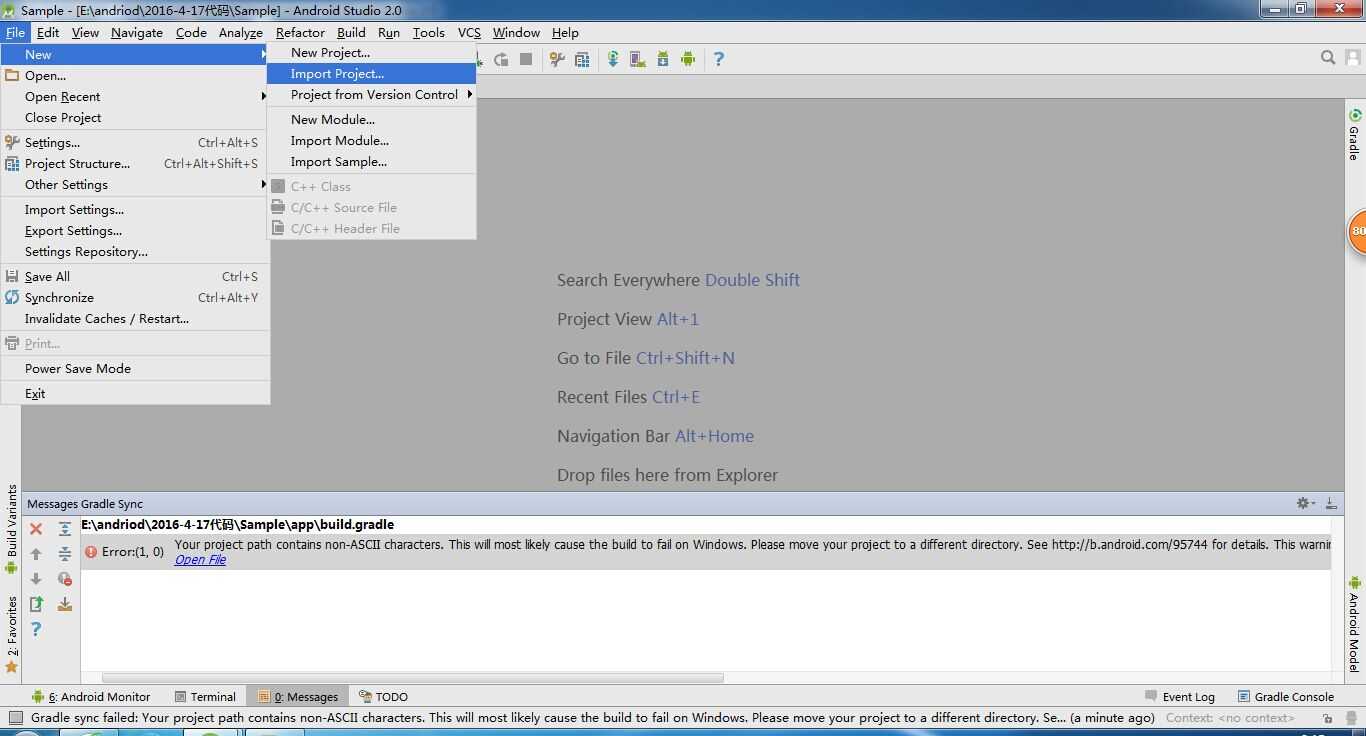This screenshot has height=736, width=1366.
Task: Open Settings... from File menu
Action: click(x=135, y=142)
